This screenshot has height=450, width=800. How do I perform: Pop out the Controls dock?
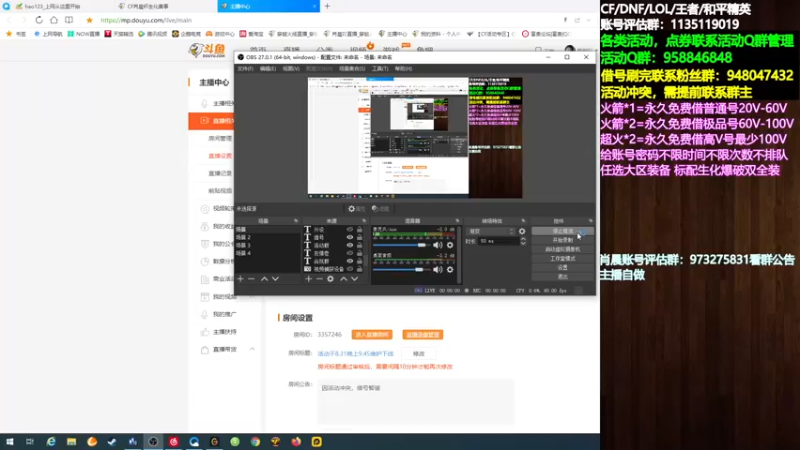point(590,221)
